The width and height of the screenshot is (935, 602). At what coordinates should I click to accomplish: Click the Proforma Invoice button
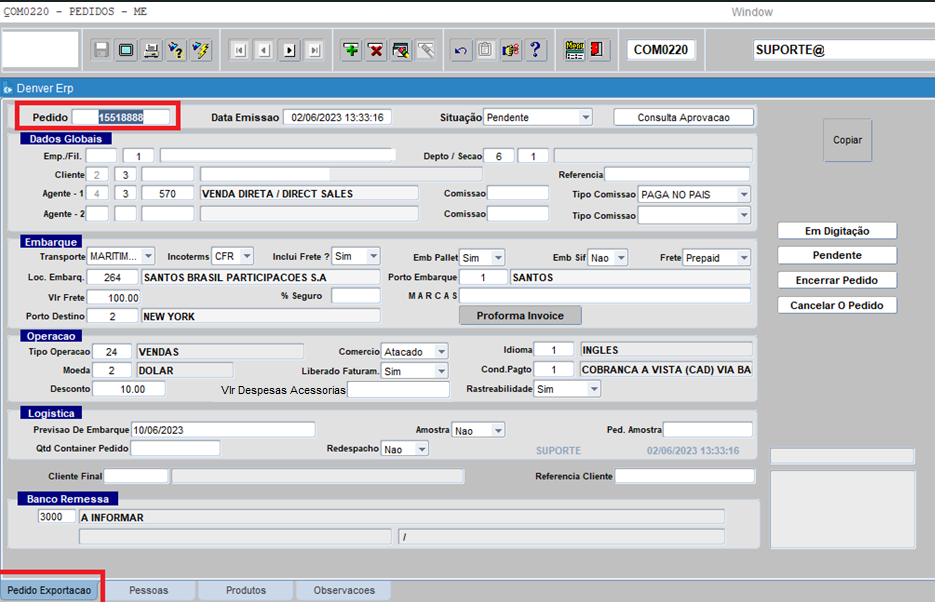pyautogui.click(x=520, y=315)
